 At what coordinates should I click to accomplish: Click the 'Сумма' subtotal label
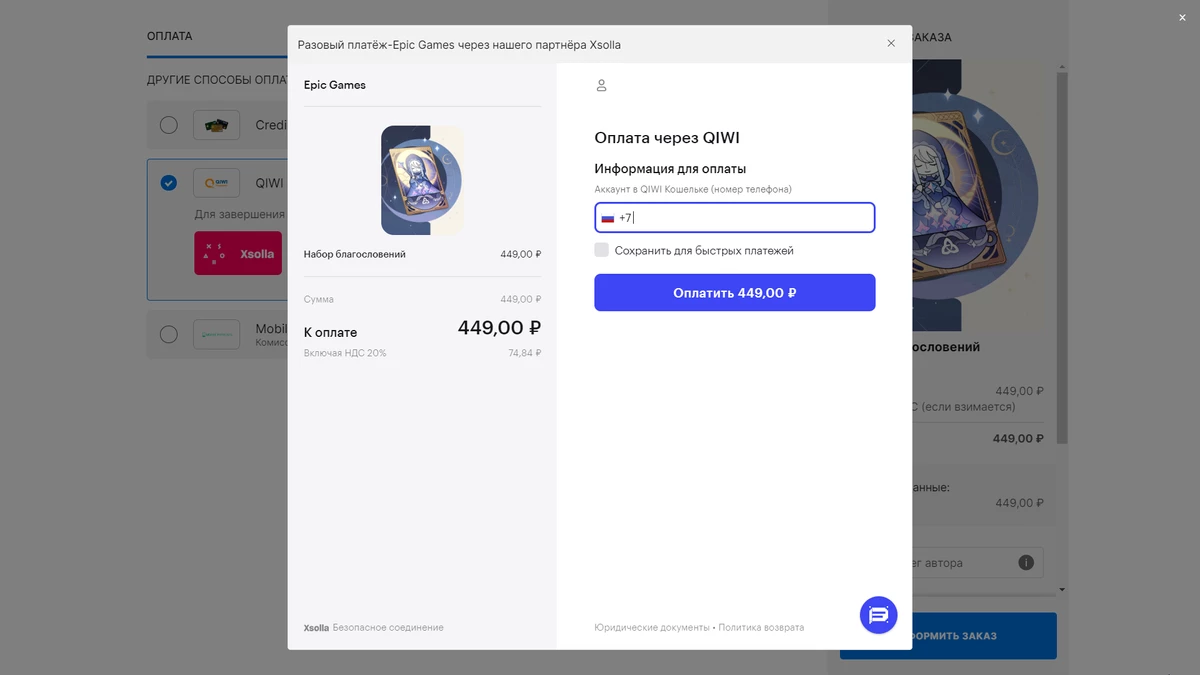pyautogui.click(x=319, y=299)
